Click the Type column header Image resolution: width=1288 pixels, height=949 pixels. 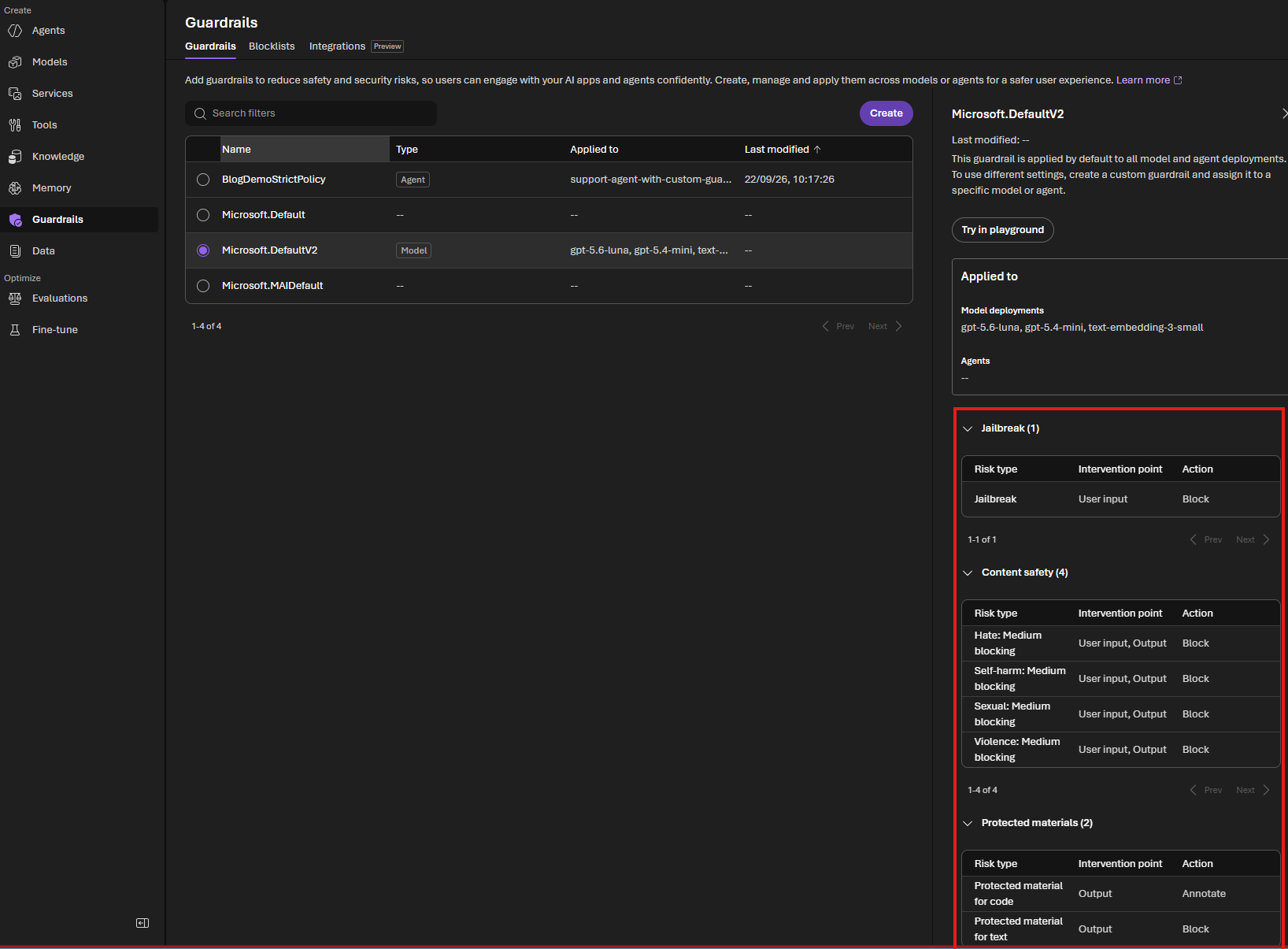click(407, 150)
